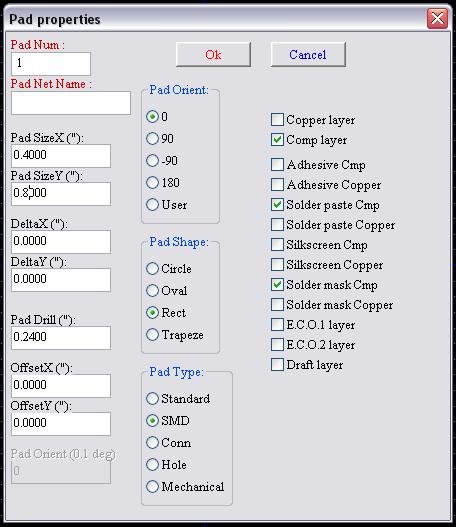Click the Pad SizeX value field
The image size is (456, 527).
(x=61, y=156)
